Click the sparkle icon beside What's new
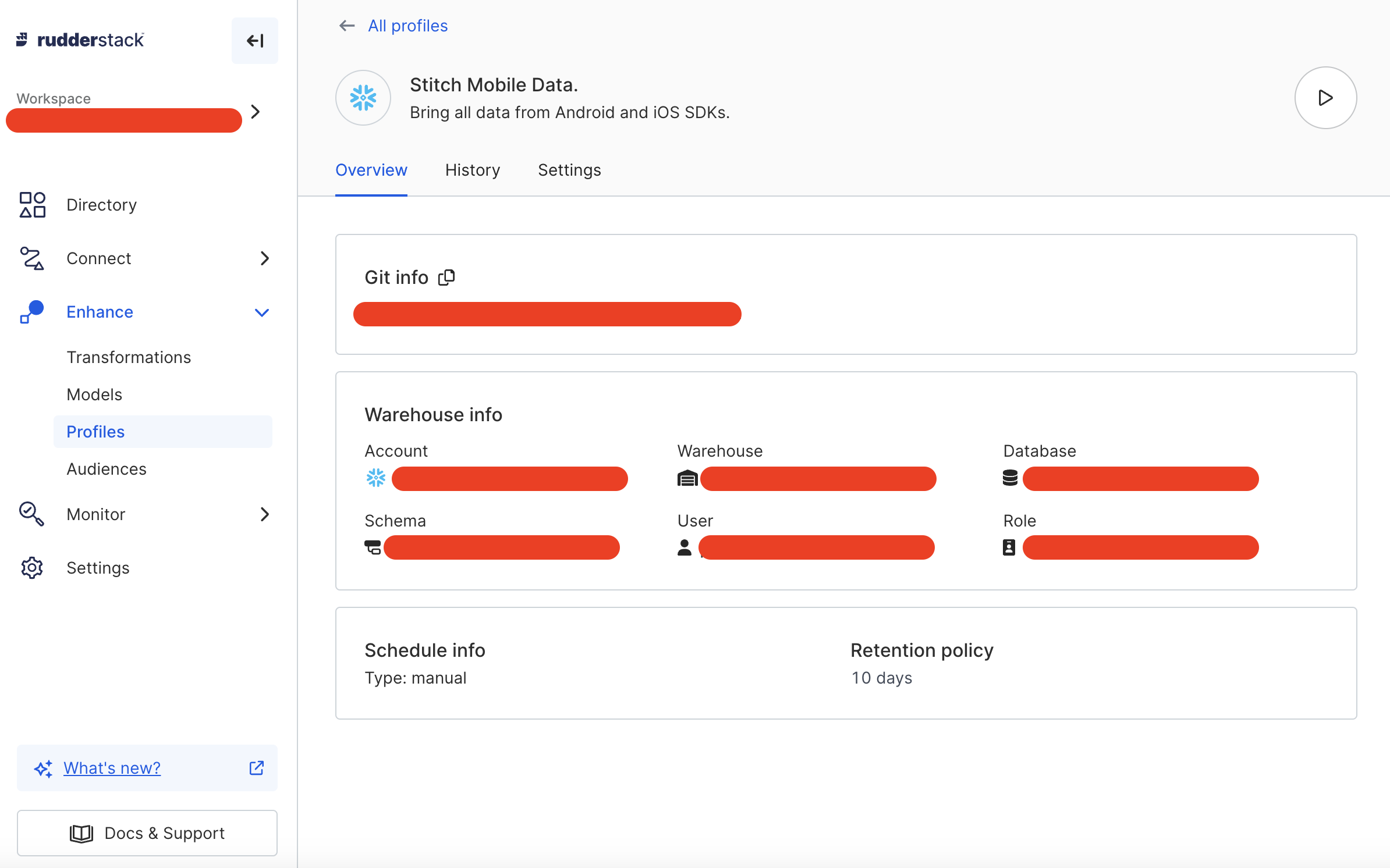Viewport: 1390px width, 868px height. (x=44, y=769)
